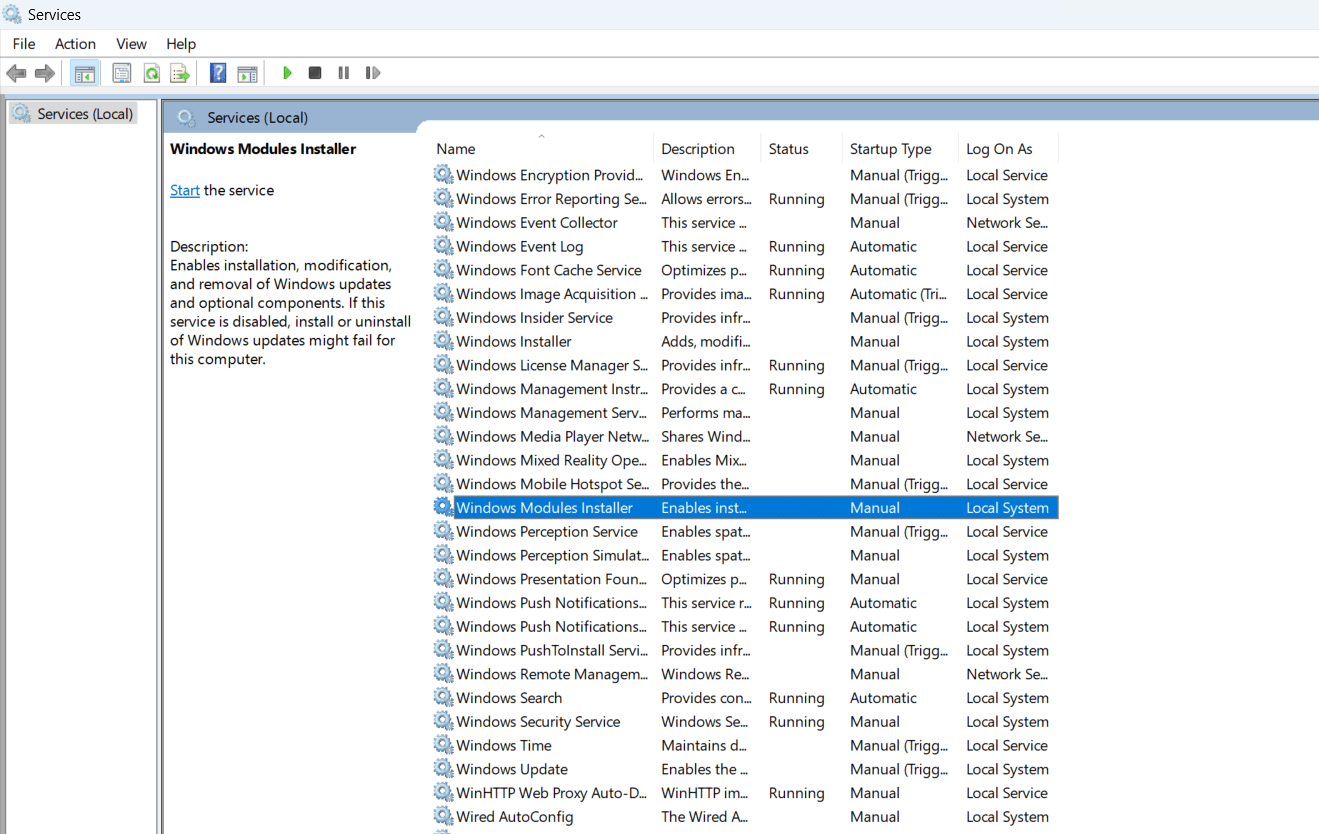Click the Start link for the service

pos(185,190)
